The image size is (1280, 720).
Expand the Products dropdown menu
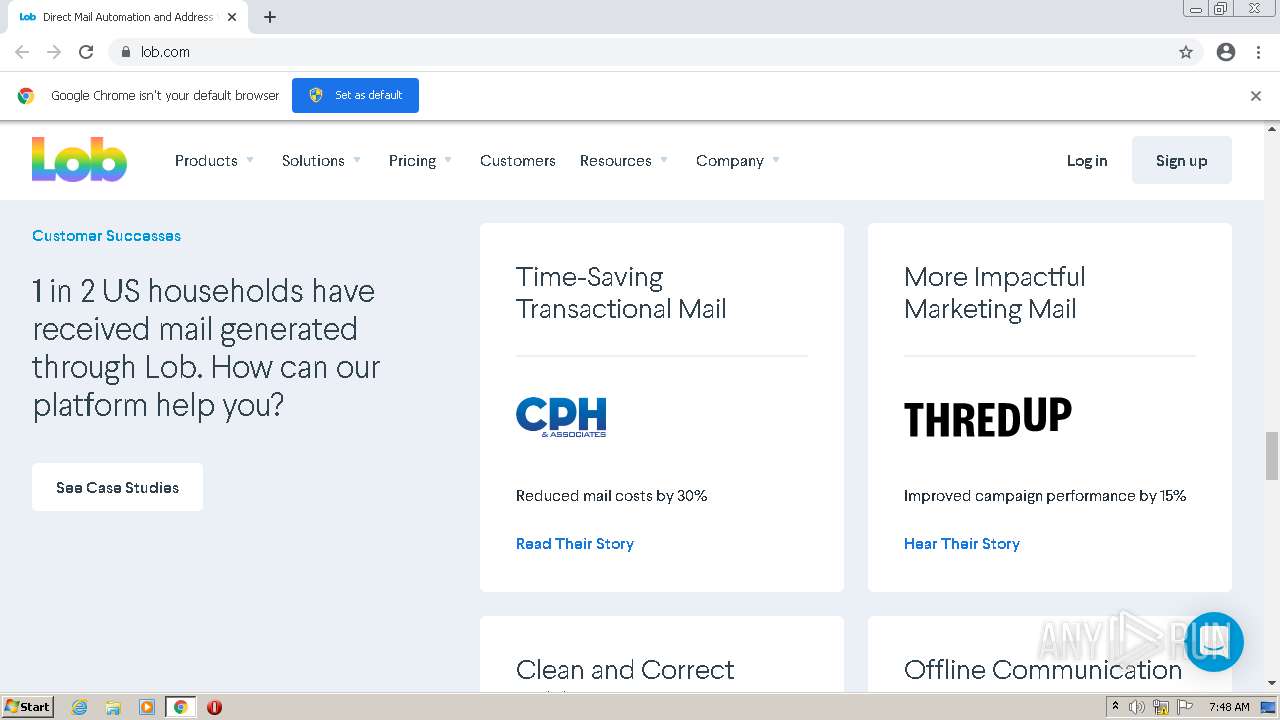(x=214, y=161)
